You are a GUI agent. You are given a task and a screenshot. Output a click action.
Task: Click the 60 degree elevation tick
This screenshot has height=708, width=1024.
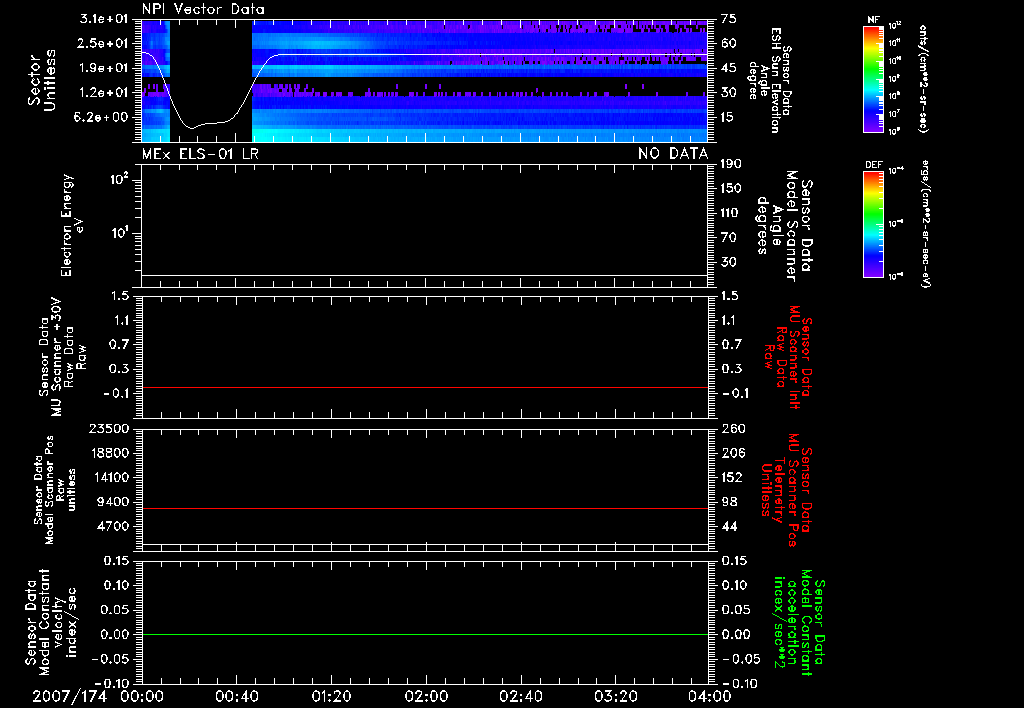(x=728, y=43)
